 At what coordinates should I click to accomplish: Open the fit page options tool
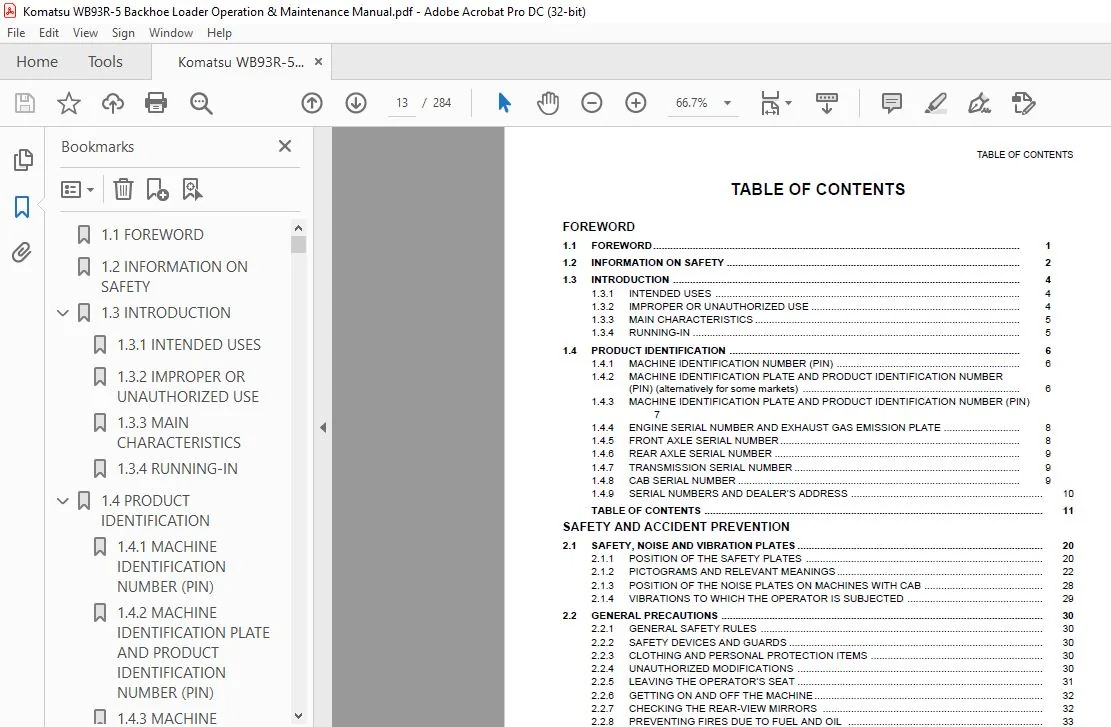click(775, 103)
